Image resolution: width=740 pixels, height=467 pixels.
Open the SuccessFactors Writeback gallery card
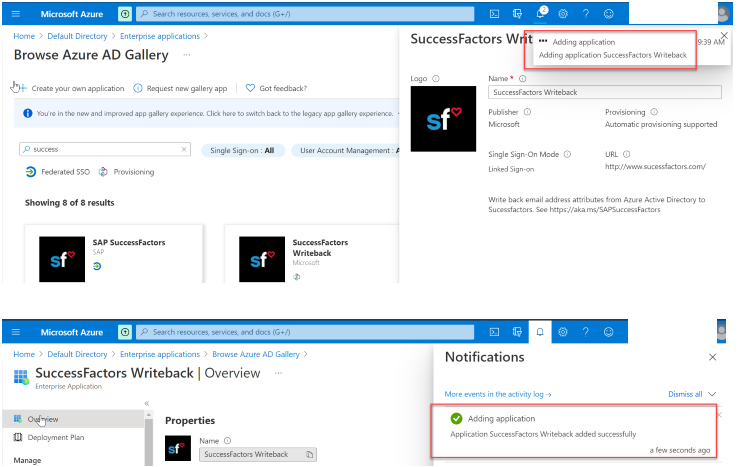click(311, 254)
